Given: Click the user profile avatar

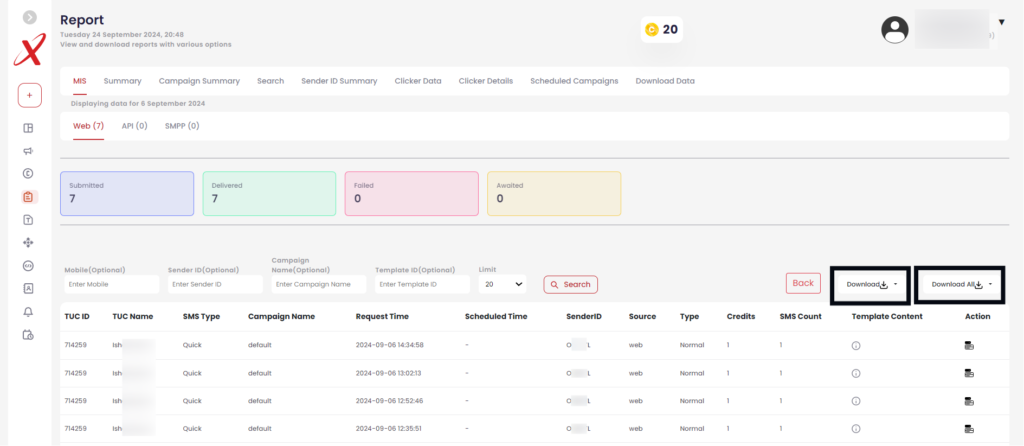Looking at the screenshot, I should click(895, 29).
